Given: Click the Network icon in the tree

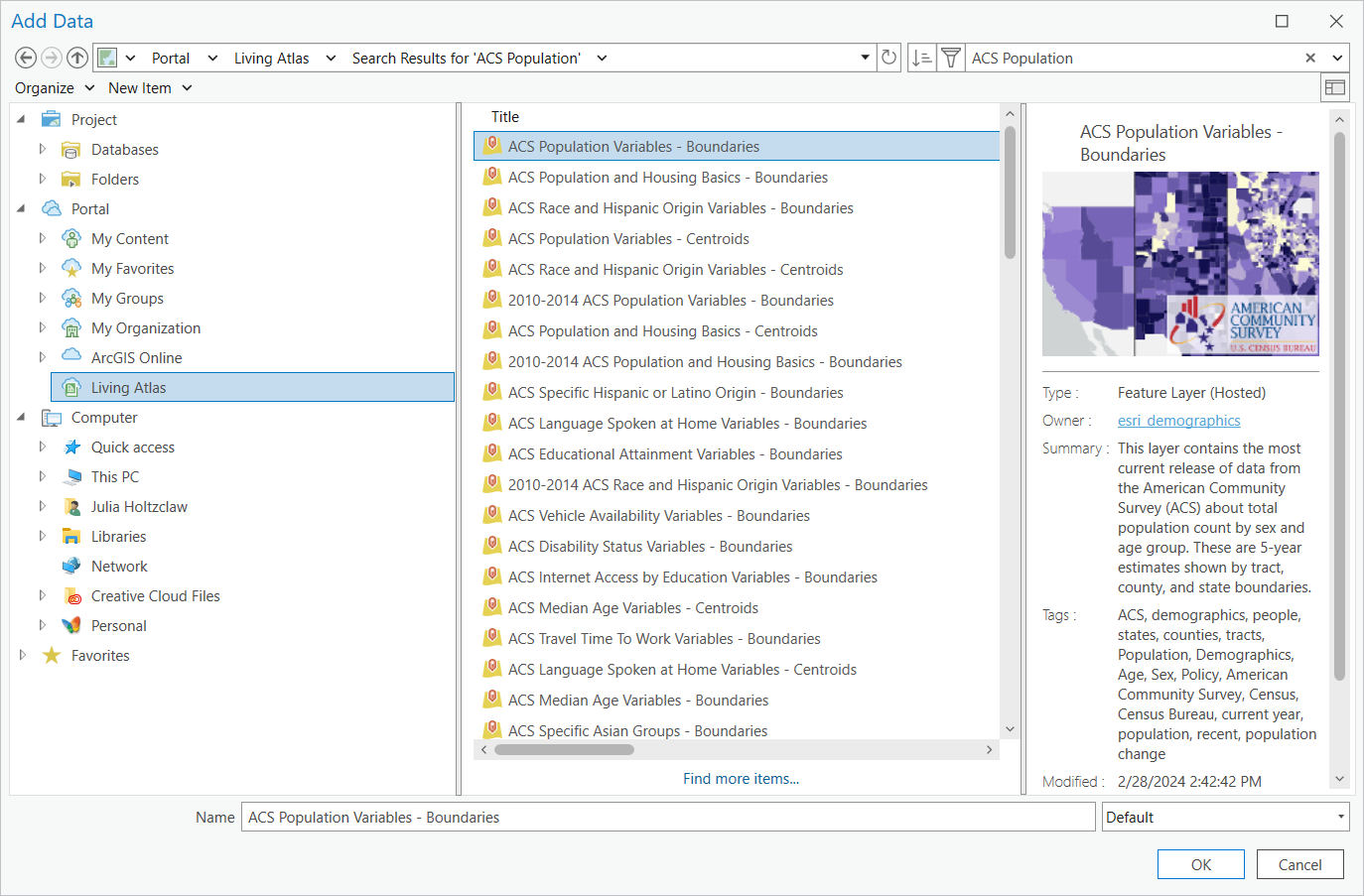Looking at the screenshot, I should 70,567.
